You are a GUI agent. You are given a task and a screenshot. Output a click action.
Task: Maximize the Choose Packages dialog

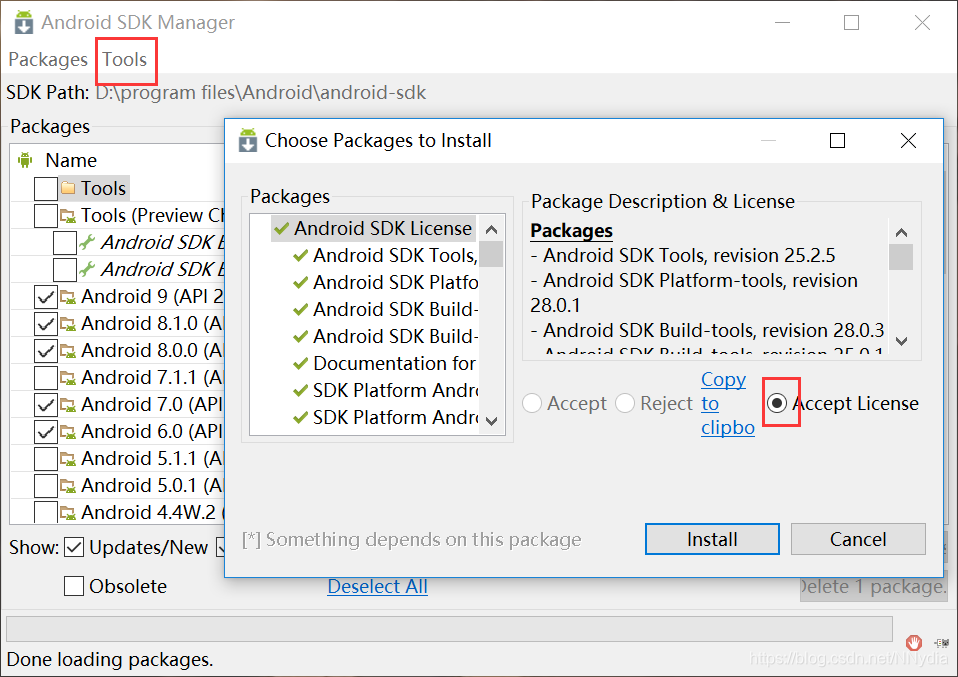click(838, 141)
